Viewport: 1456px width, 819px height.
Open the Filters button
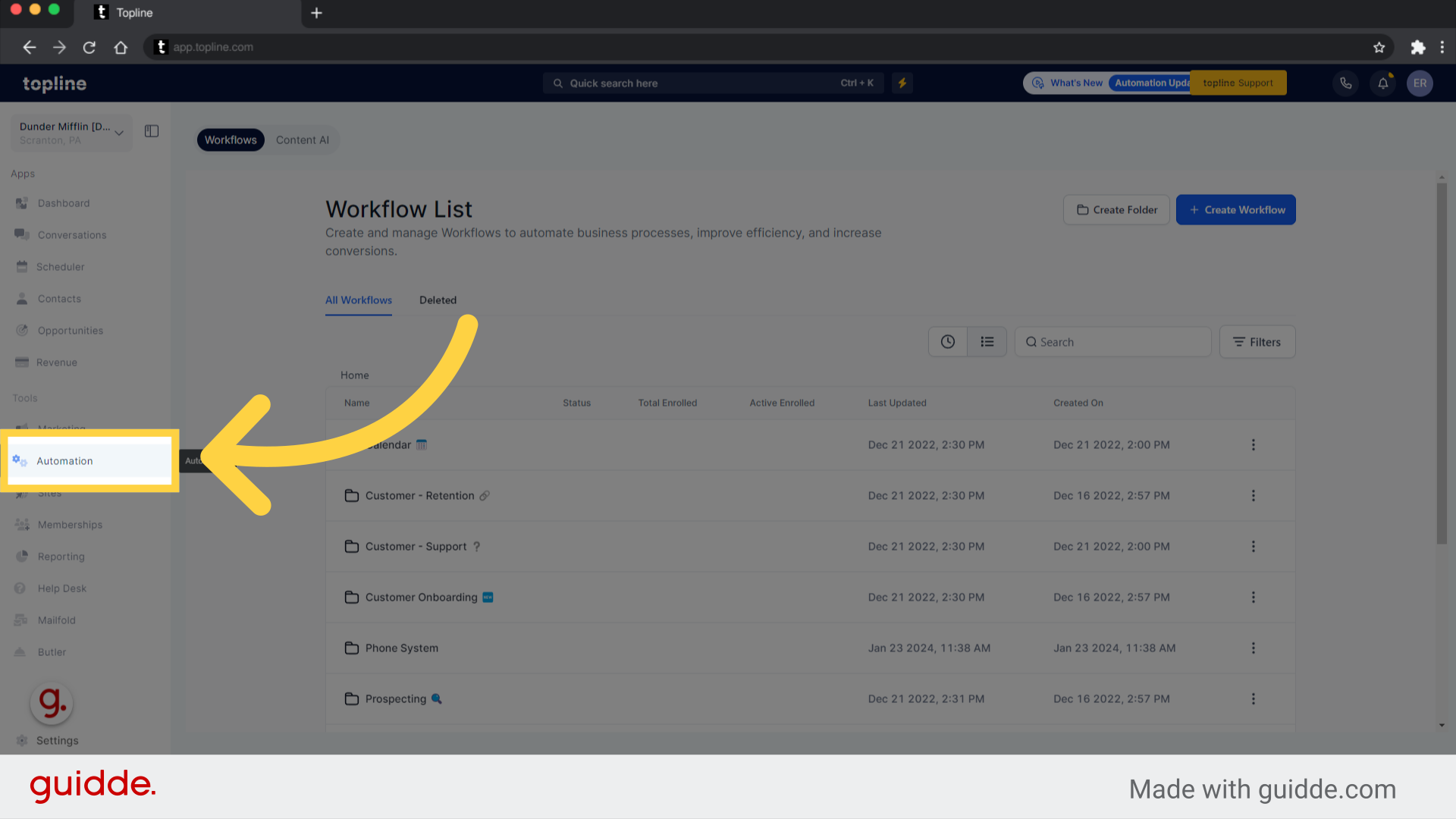[1257, 342]
